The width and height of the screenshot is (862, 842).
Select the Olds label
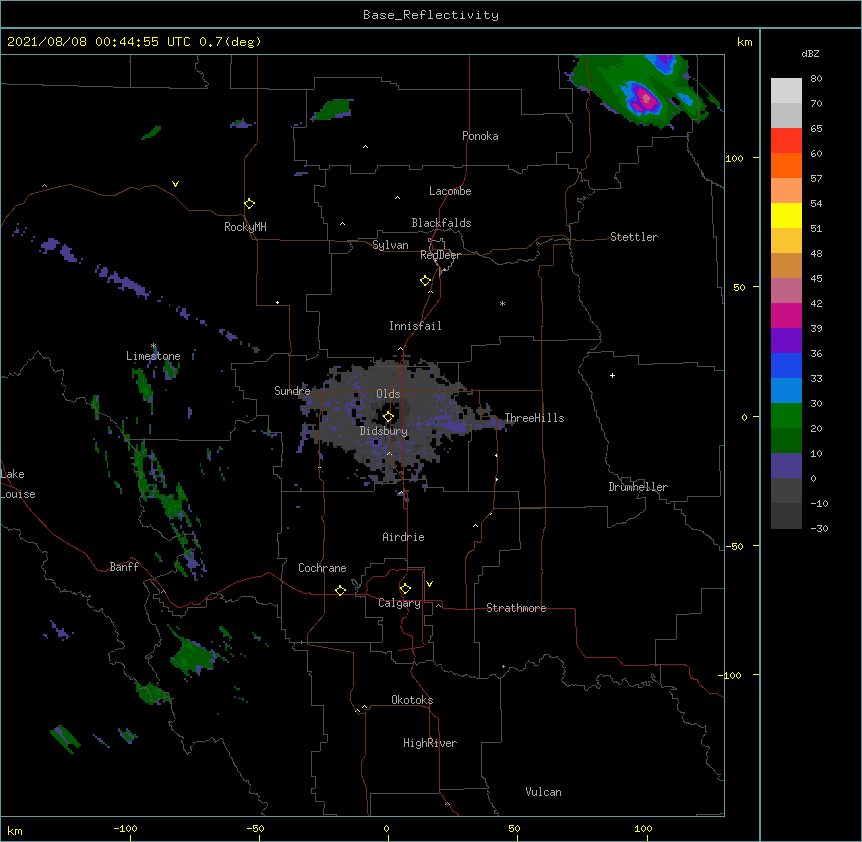point(388,394)
